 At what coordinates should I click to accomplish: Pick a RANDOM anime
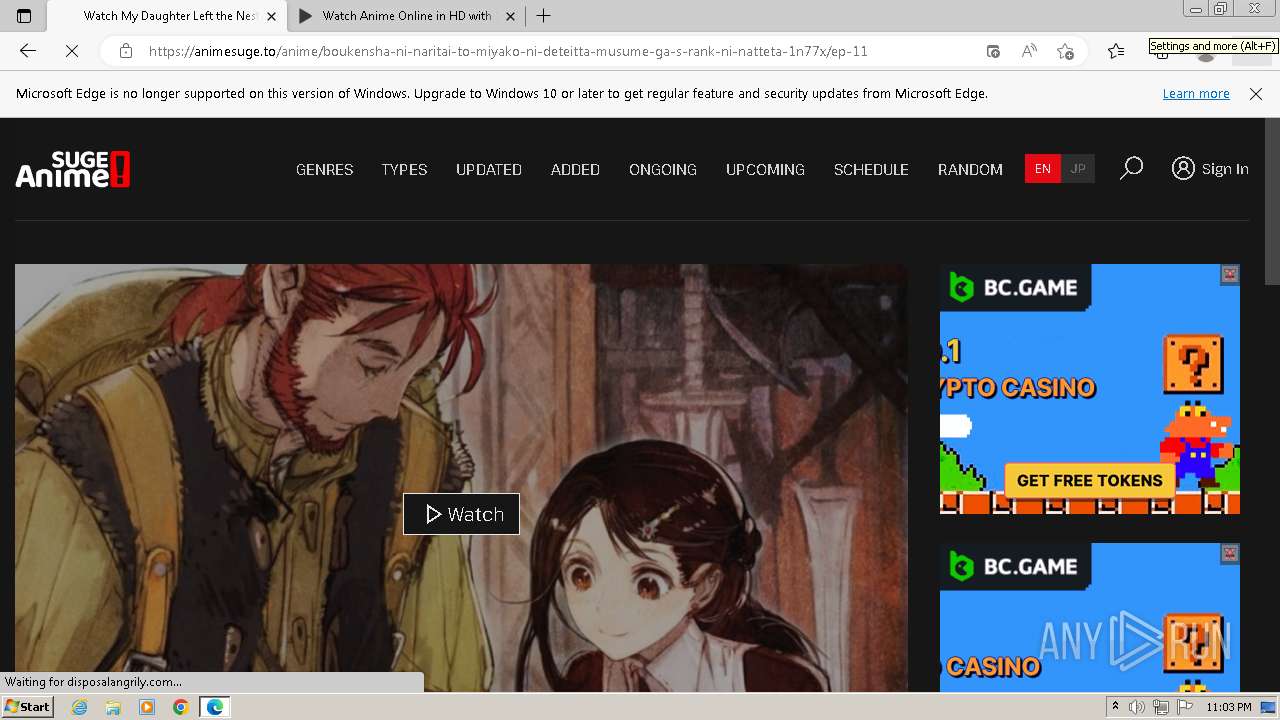[970, 170]
